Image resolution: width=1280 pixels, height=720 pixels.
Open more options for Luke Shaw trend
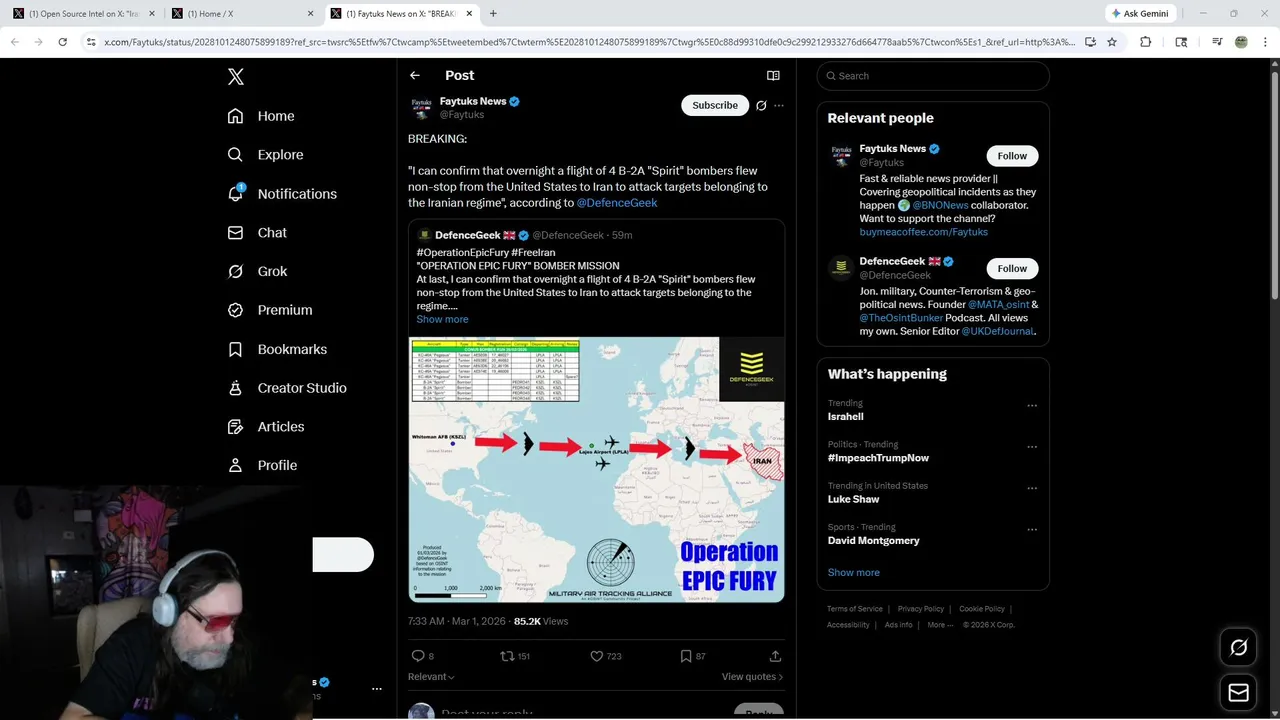pos(1032,489)
